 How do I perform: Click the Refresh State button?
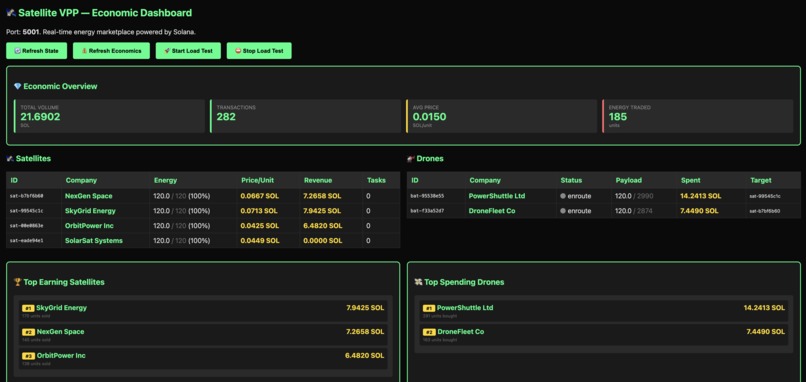pyautogui.click(x=36, y=51)
